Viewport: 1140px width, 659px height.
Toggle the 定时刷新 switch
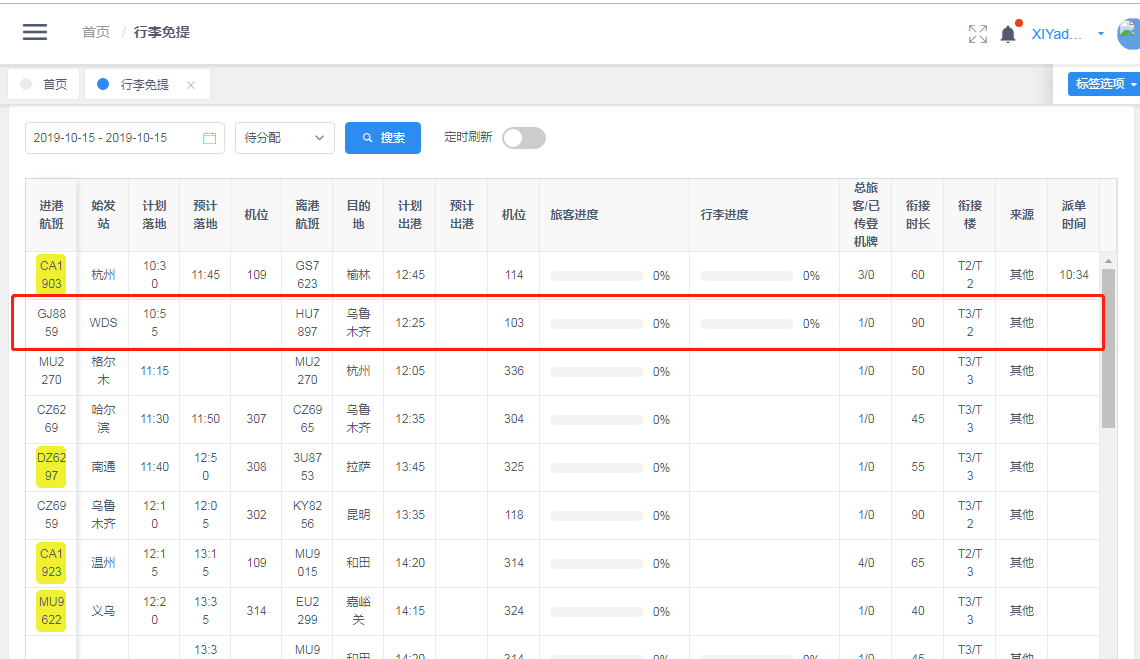pyautogui.click(x=523, y=137)
